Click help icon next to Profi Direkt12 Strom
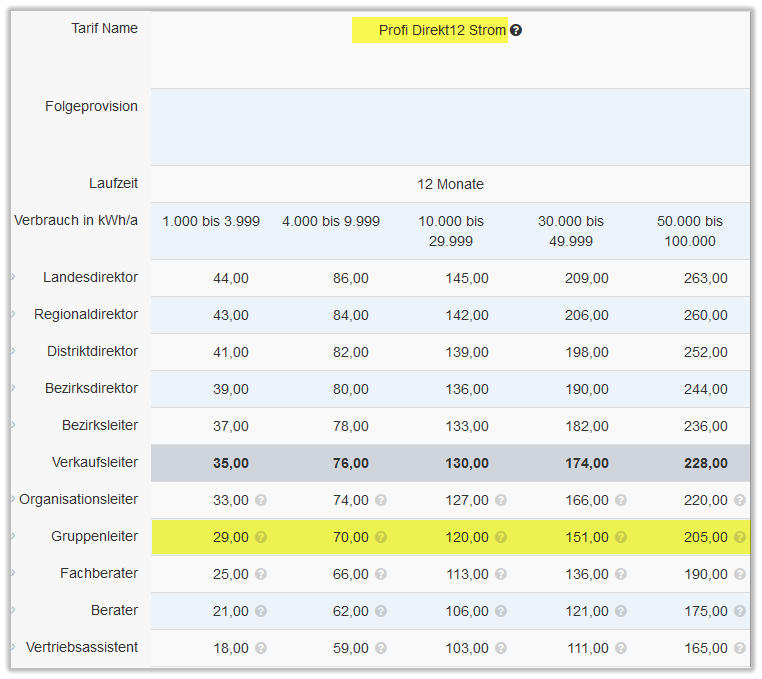The image size is (762, 679). click(516, 31)
